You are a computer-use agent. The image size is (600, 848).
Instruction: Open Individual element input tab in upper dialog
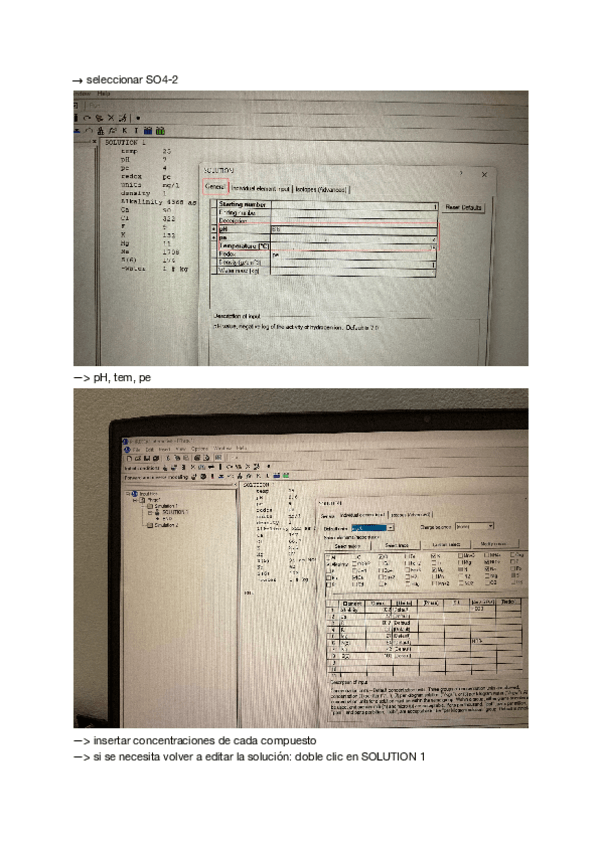pos(260,189)
